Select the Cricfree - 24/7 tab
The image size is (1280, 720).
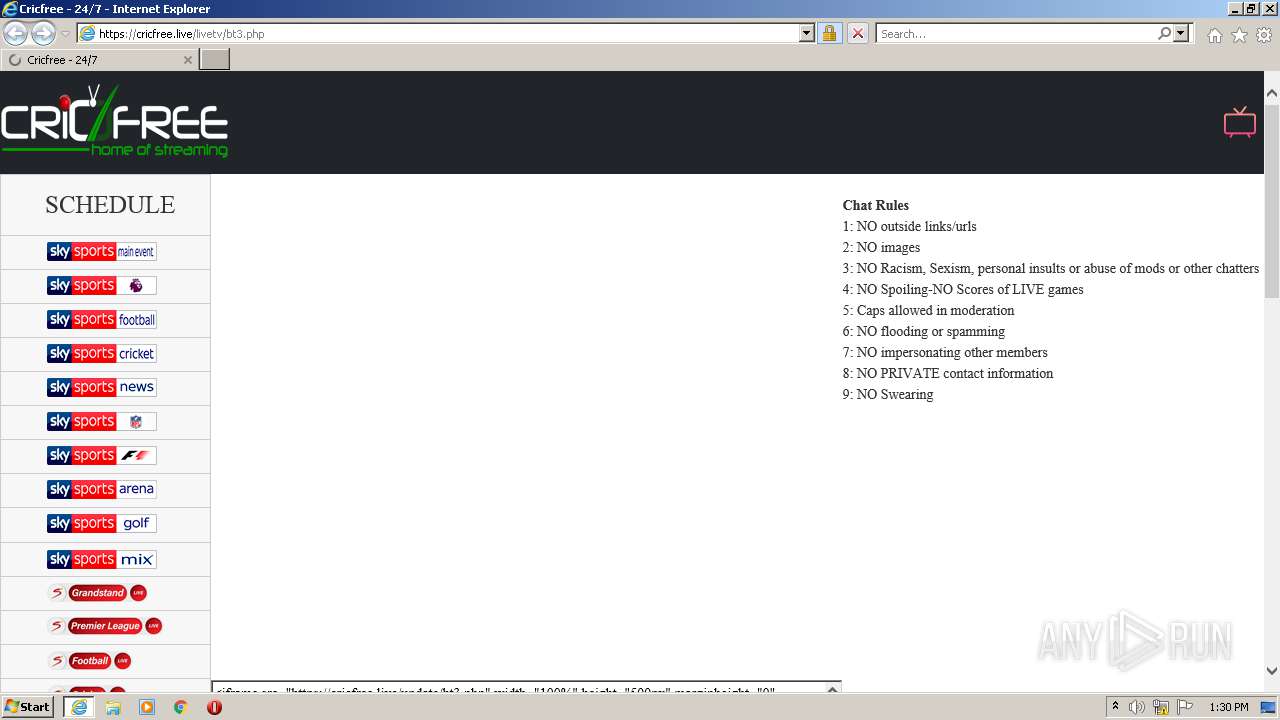[98, 60]
